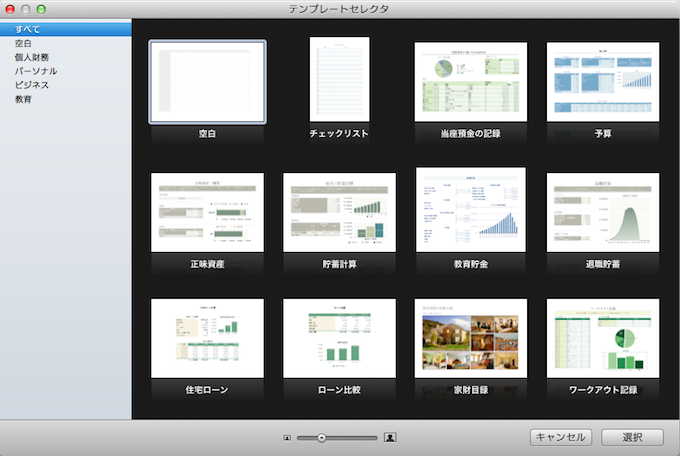680x456 pixels.
Task: Zoom the window with green button
Action: tap(41, 9)
